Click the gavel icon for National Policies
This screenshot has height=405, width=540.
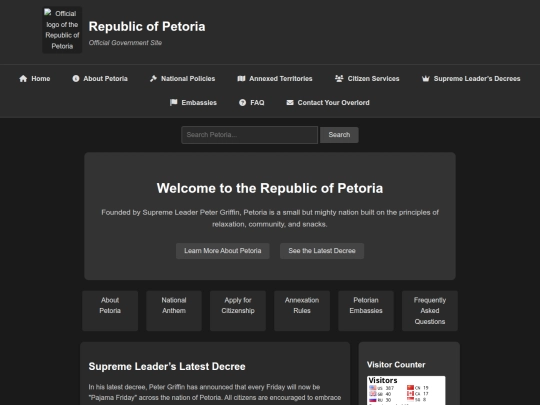(153, 79)
